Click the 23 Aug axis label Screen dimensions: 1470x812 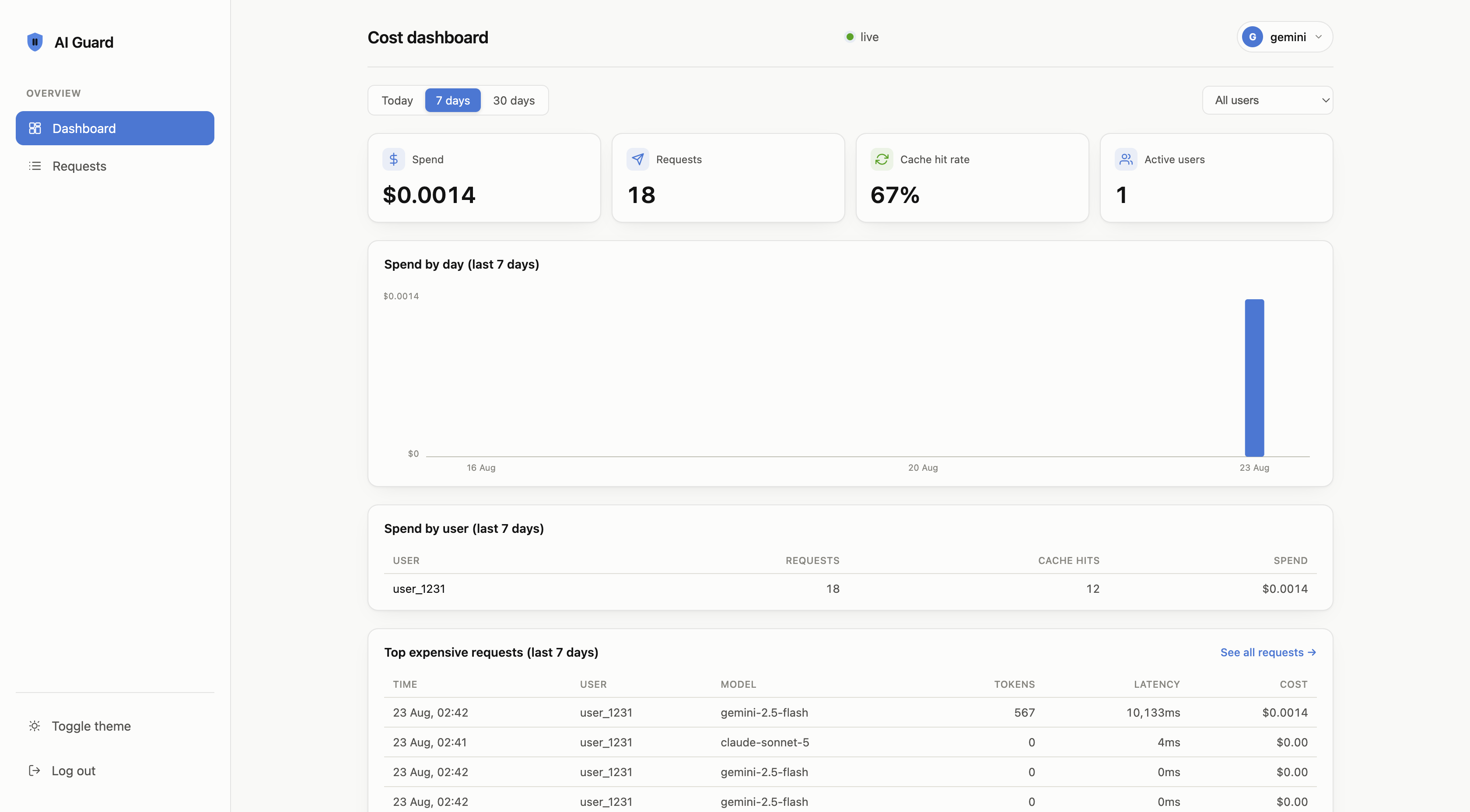click(x=1254, y=467)
